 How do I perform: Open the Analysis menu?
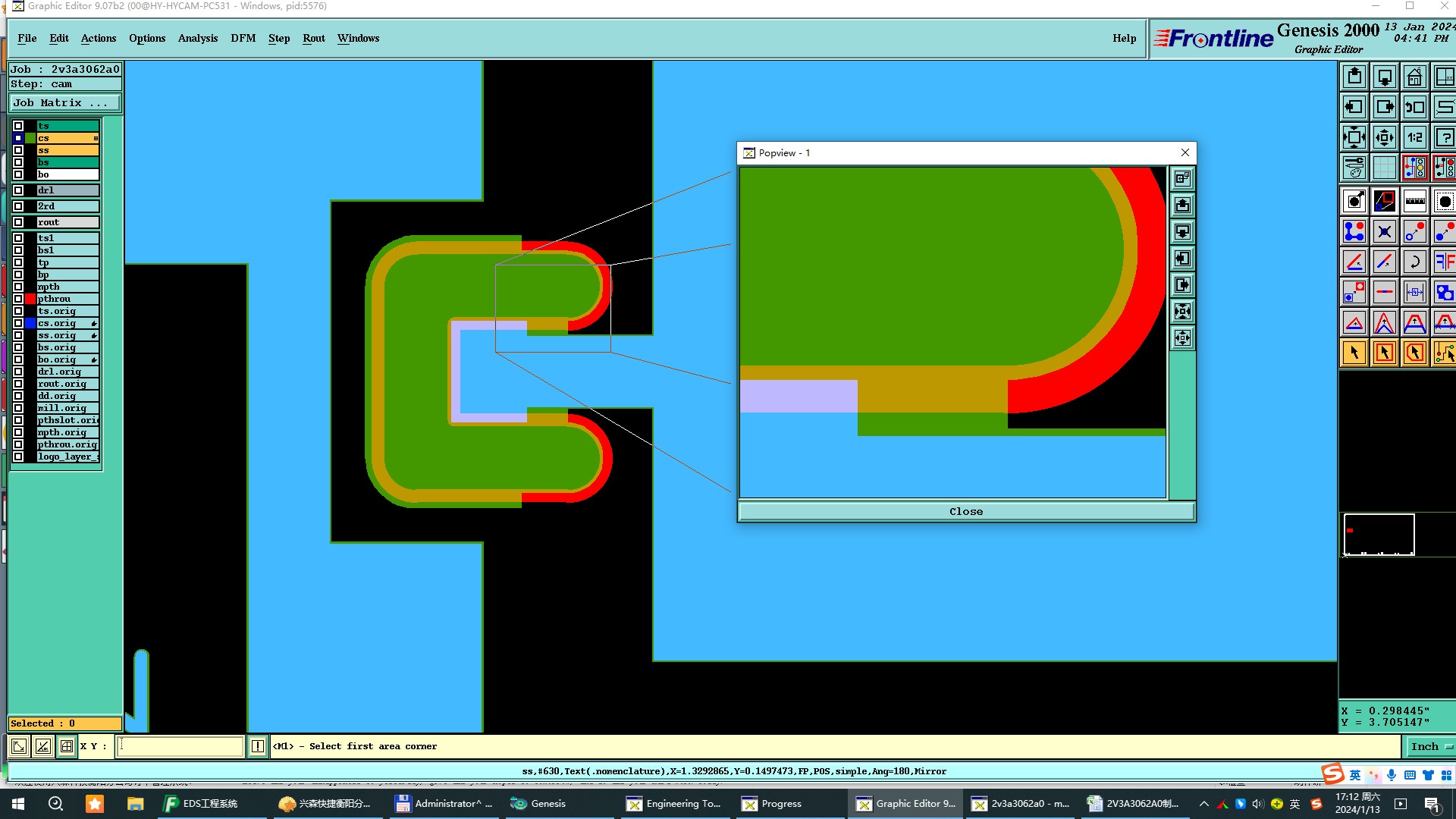pyautogui.click(x=197, y=38)
